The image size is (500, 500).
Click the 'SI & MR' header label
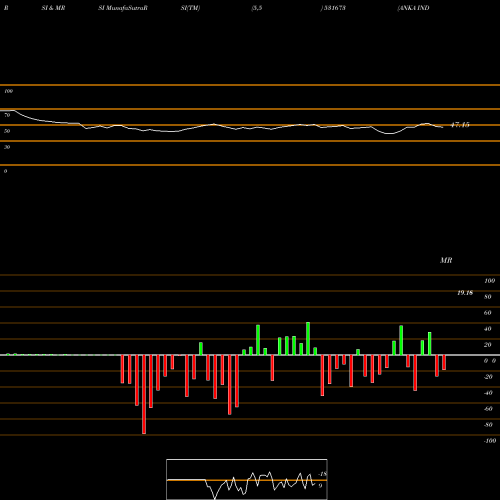[53, 8]
